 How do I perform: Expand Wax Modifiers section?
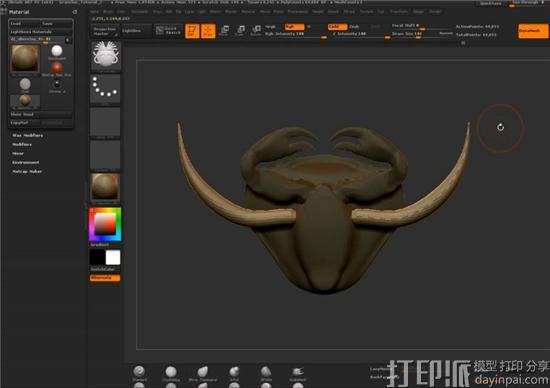click(28, 135)
